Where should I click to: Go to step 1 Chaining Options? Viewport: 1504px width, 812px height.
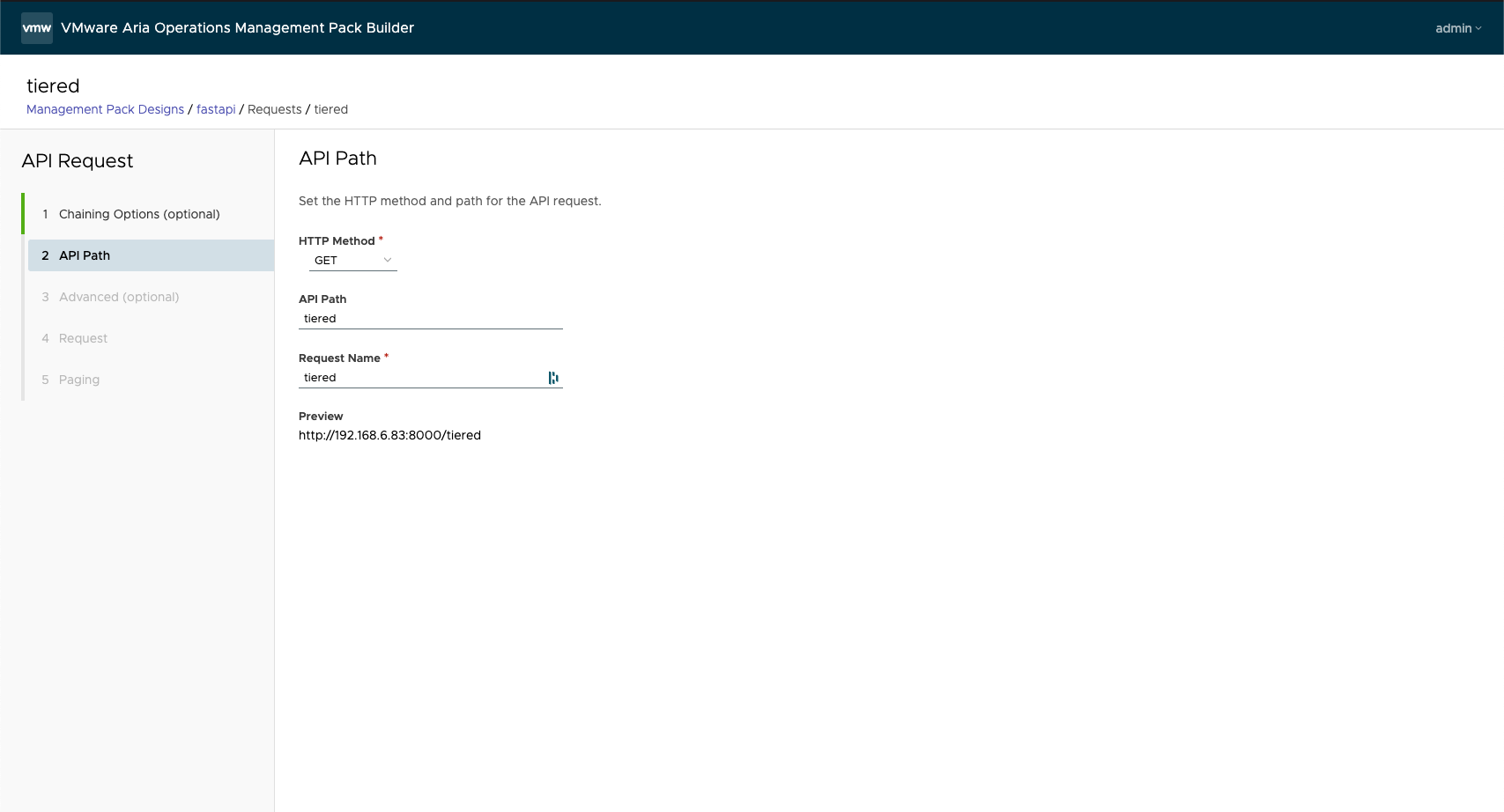139,214
